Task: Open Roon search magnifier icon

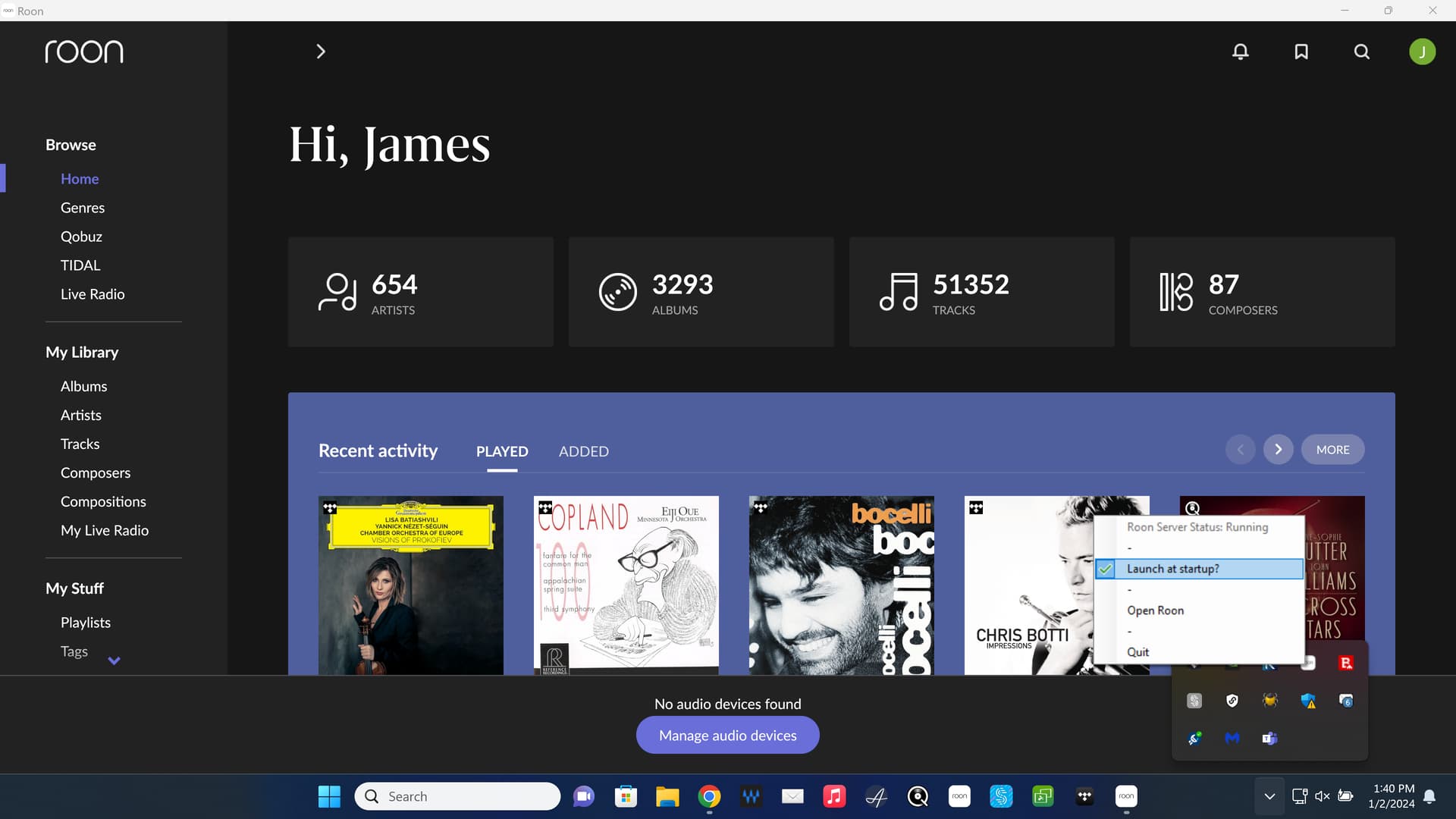Action: [x=1362, y=52]
